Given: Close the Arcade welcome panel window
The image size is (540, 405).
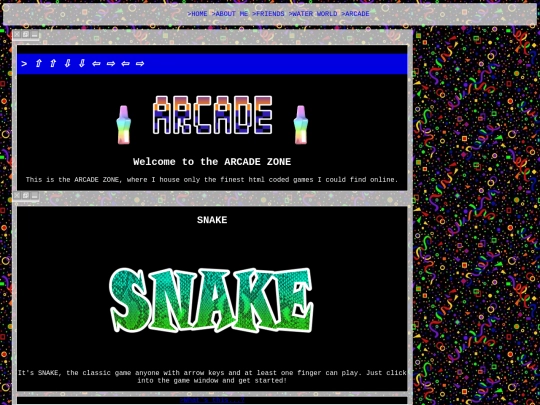Looking at the screenshot, I should point(17,34).
